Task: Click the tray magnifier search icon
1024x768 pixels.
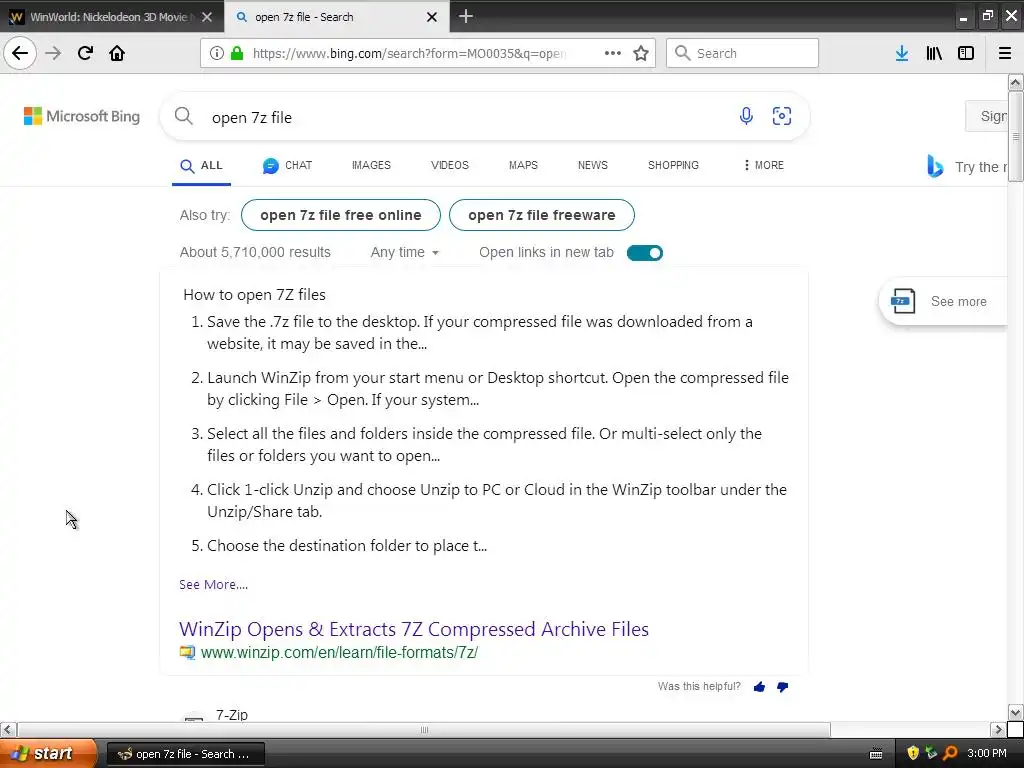Action: (950, 753)
